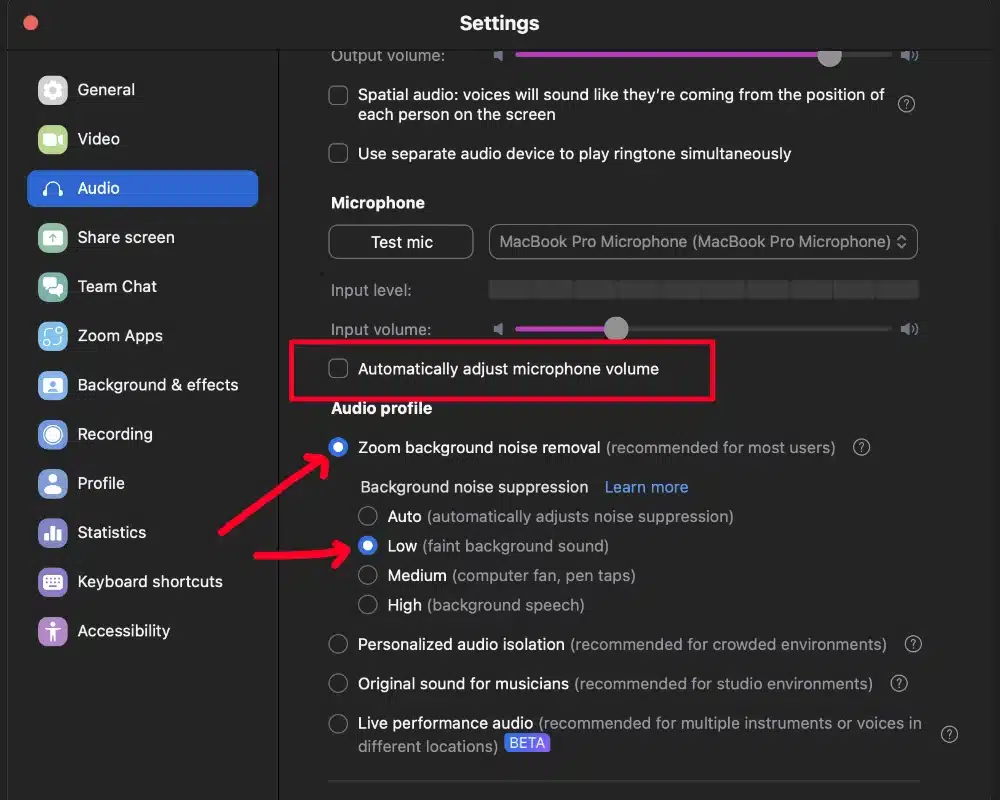1000x800 pixels.
Task: Open Learn more link for noise suppression
Action: point(646,487)
